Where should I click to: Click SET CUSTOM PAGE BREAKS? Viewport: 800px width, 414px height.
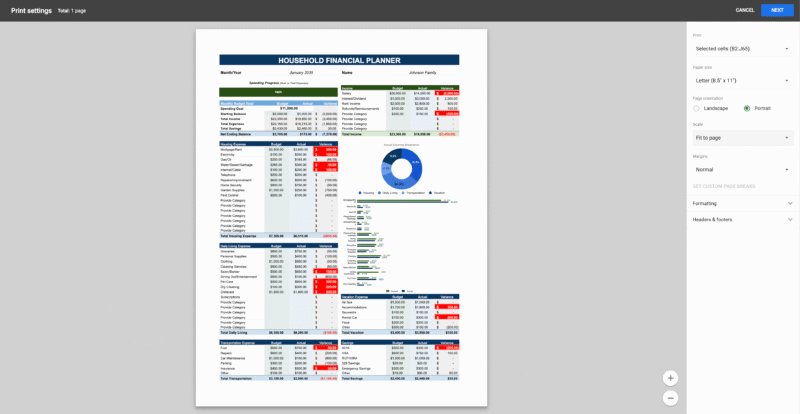coord(723,186)
